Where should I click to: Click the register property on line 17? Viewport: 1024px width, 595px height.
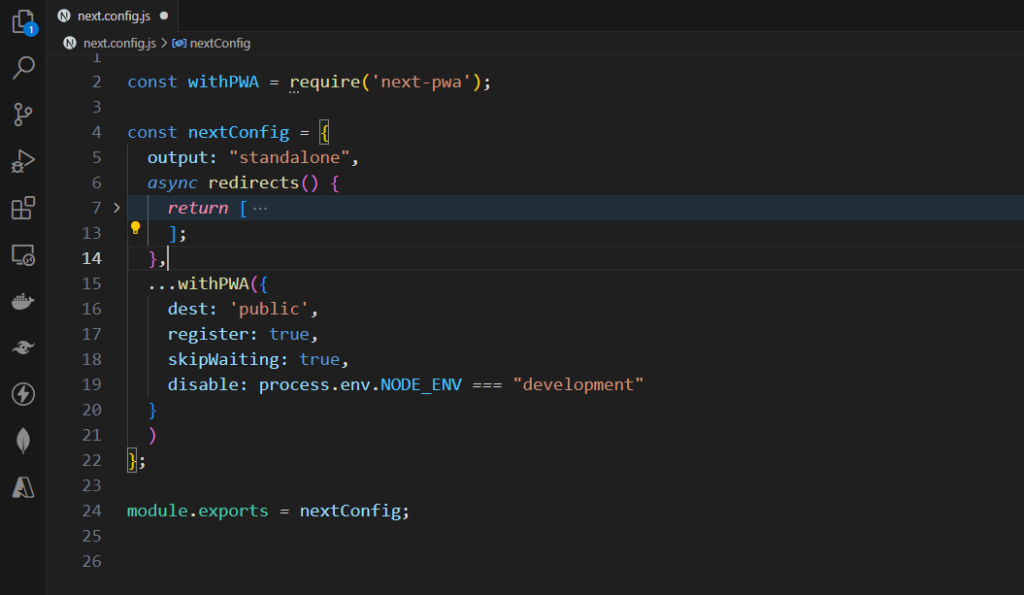pyautogui.click(x=208, y=334)
